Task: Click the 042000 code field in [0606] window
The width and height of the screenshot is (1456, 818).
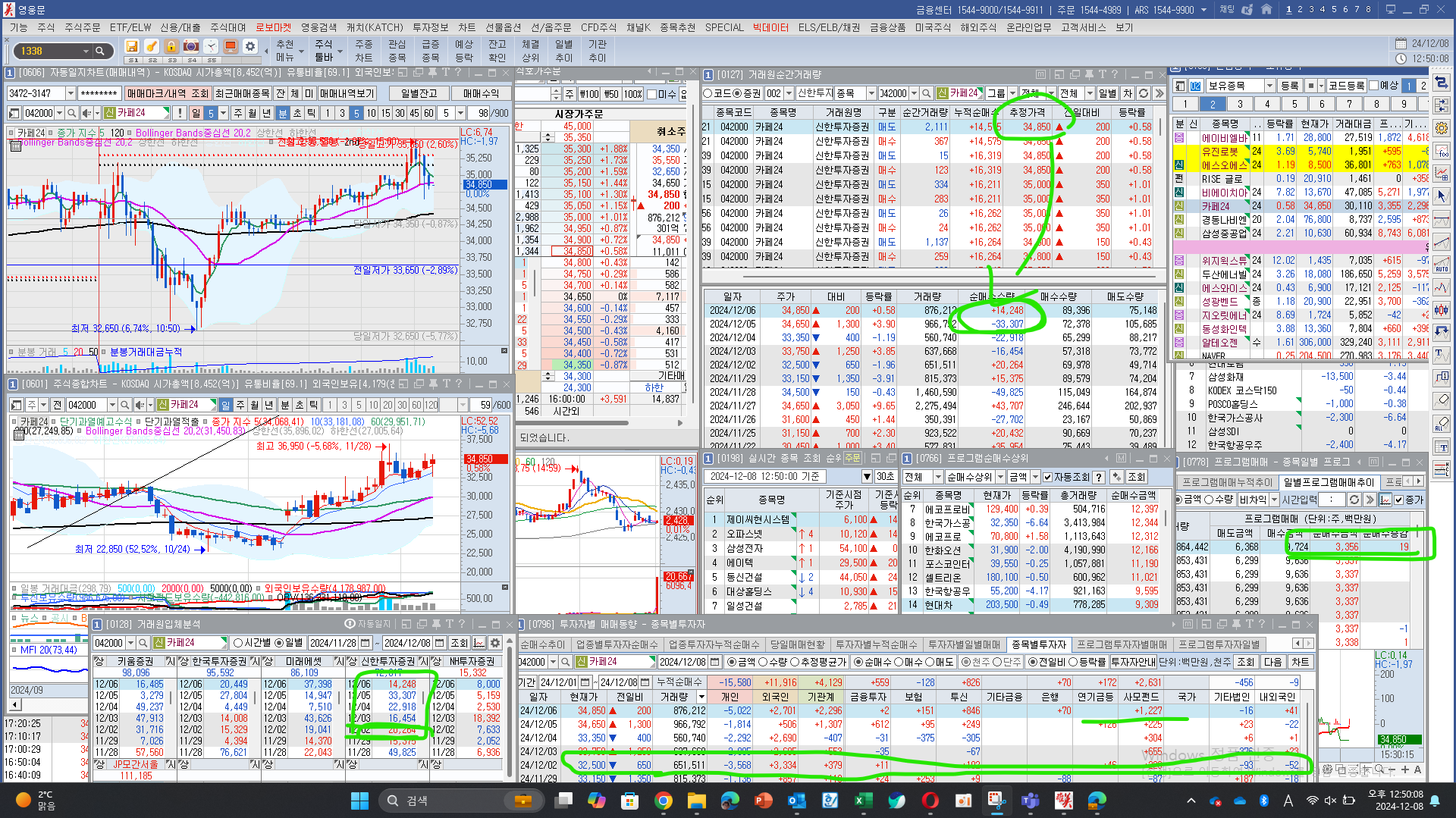Action: (39, 113)
